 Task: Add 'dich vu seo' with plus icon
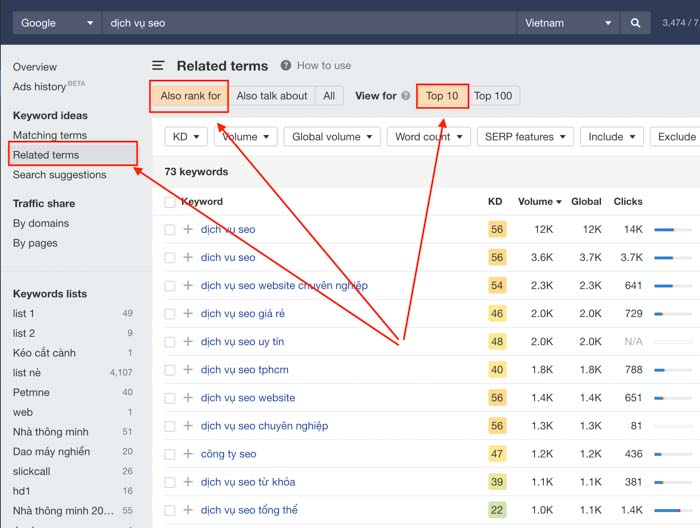188,258
